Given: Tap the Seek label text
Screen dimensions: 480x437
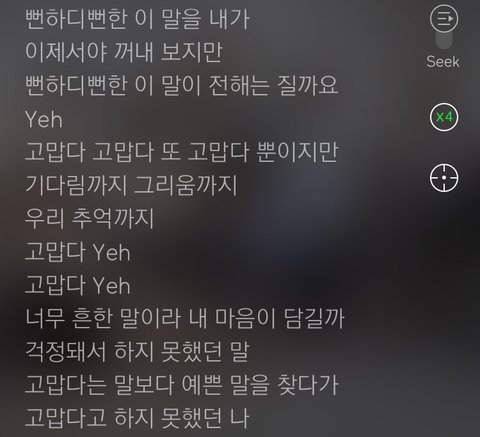Looking at the screenshot, I should 443,62.
